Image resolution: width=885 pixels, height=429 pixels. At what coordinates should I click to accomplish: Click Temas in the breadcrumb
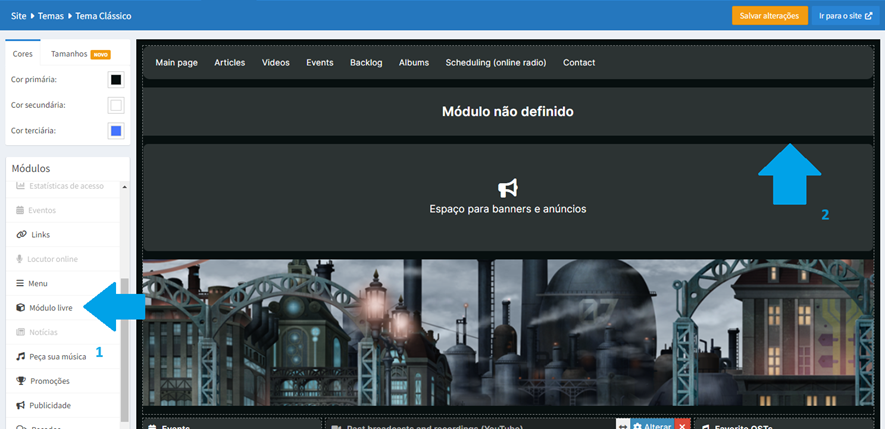50,16
